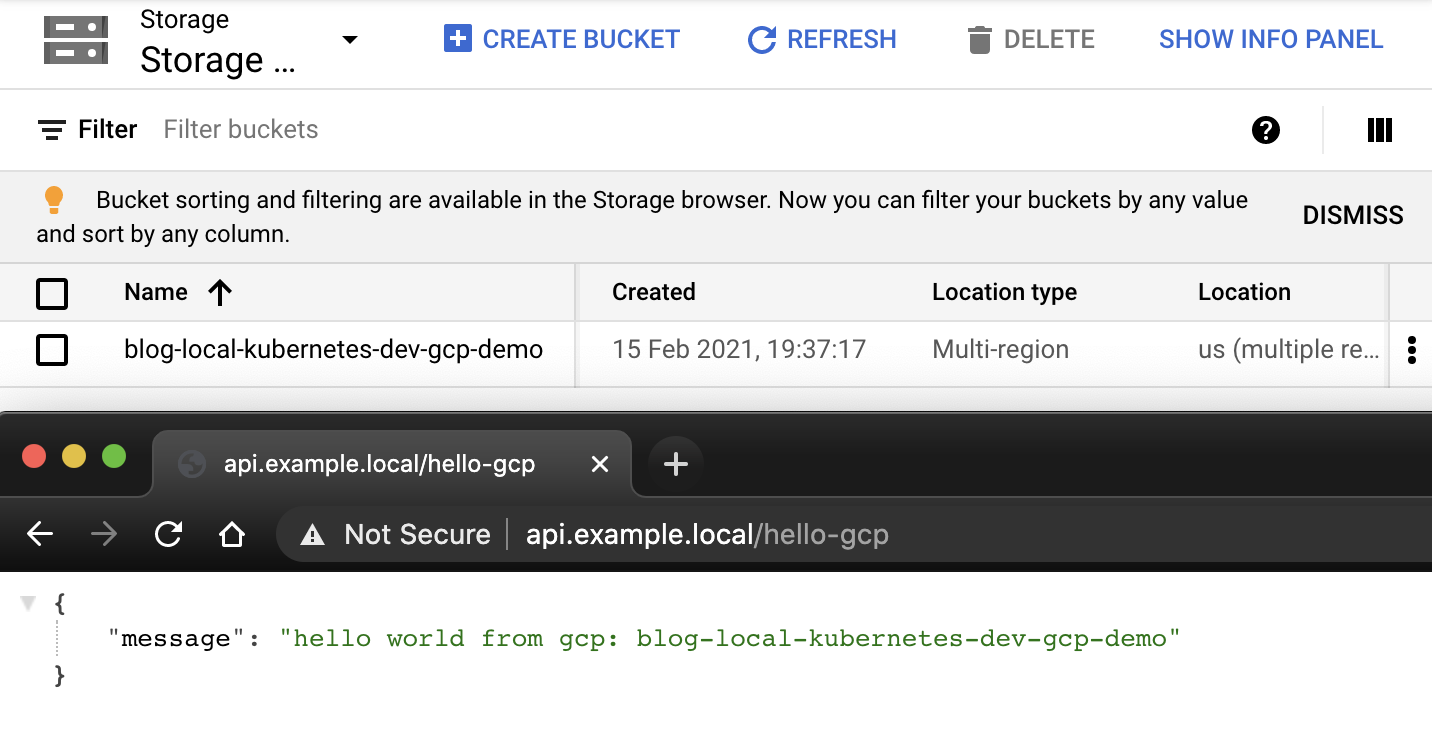Open the blog-local-kubernetes-dev-gcp-demo bucket link

tap(334, 350)
